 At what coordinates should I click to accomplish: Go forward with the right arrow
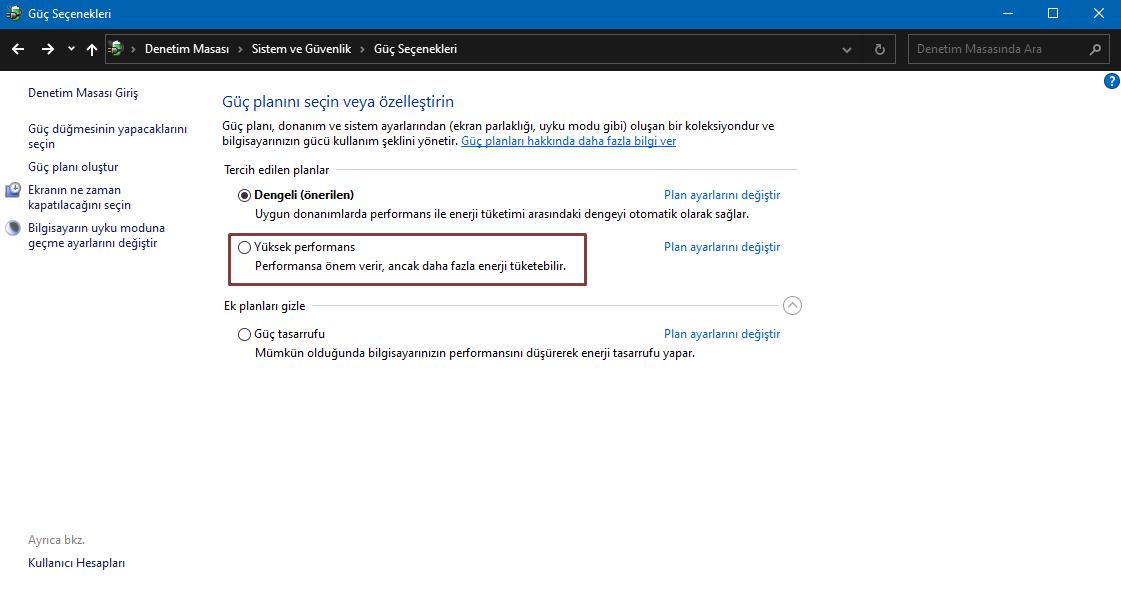[x=48, y=49]
